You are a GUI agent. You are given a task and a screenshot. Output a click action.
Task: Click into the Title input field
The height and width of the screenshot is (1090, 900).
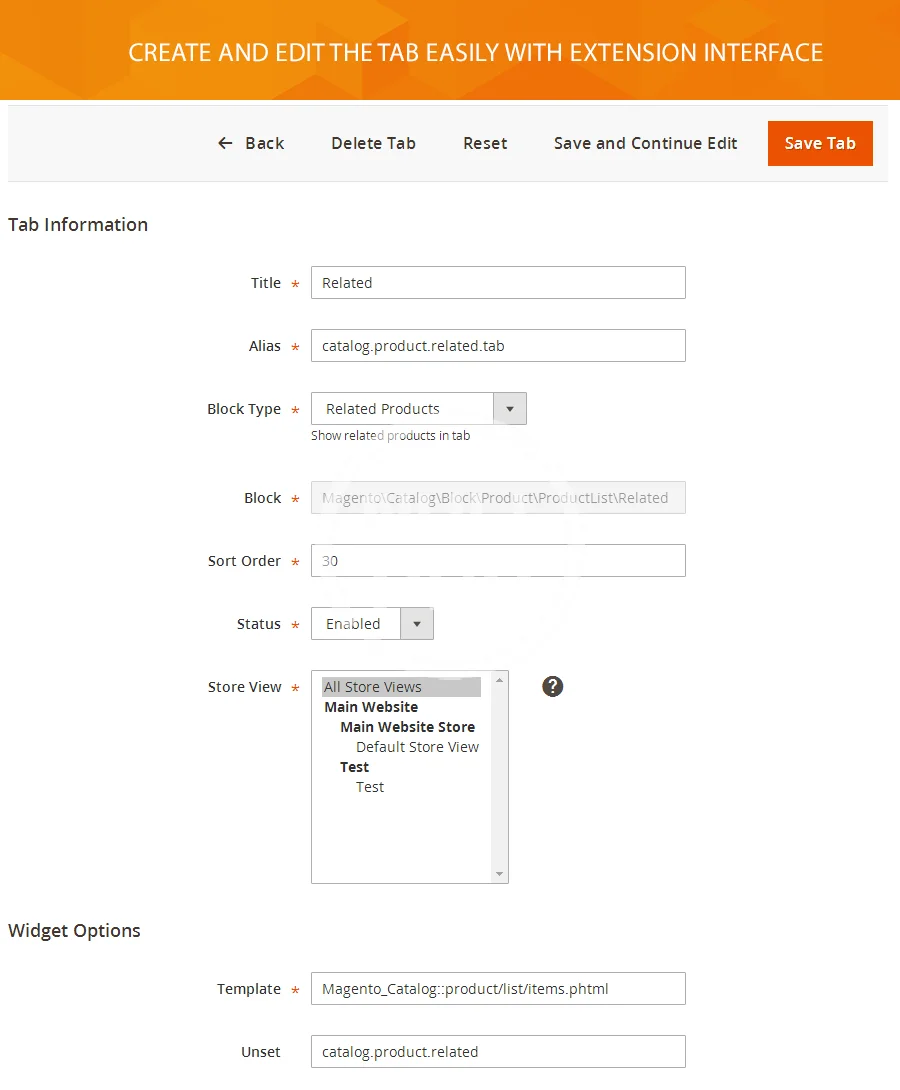coord(498,283)
